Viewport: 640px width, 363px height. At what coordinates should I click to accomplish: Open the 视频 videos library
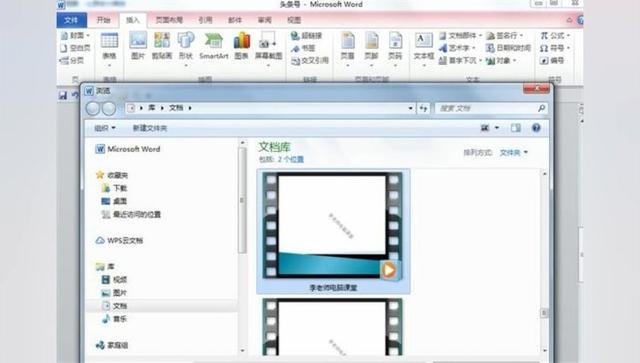[114, 280]
